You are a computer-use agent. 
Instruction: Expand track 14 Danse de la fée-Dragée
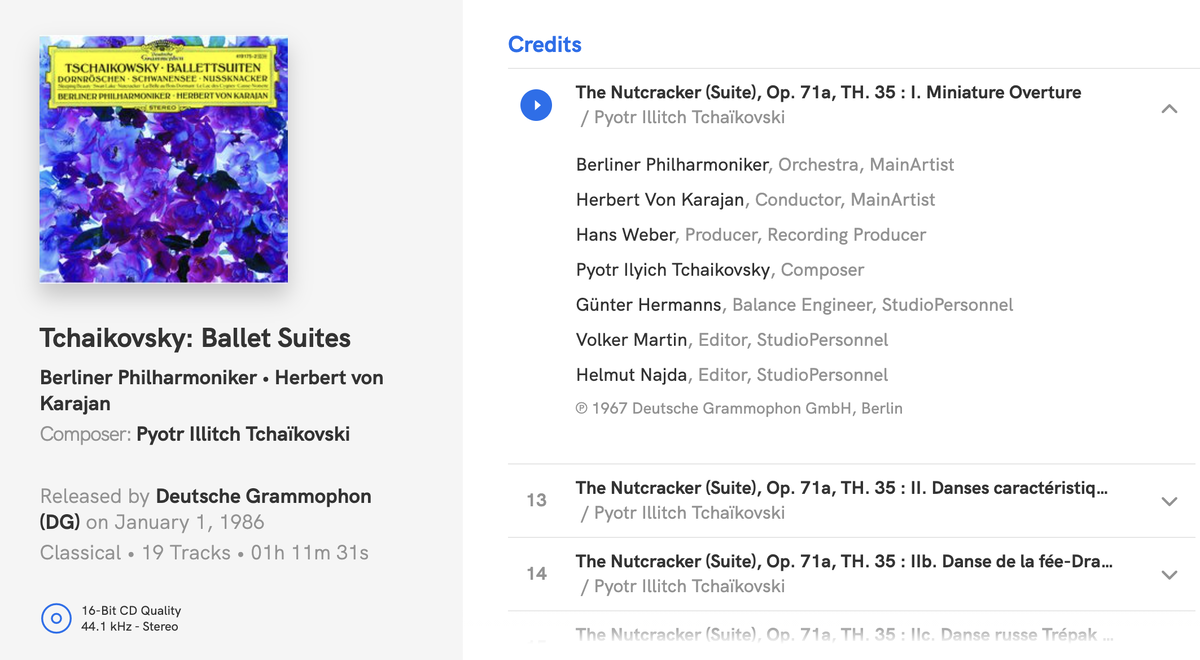(1169, 574)
